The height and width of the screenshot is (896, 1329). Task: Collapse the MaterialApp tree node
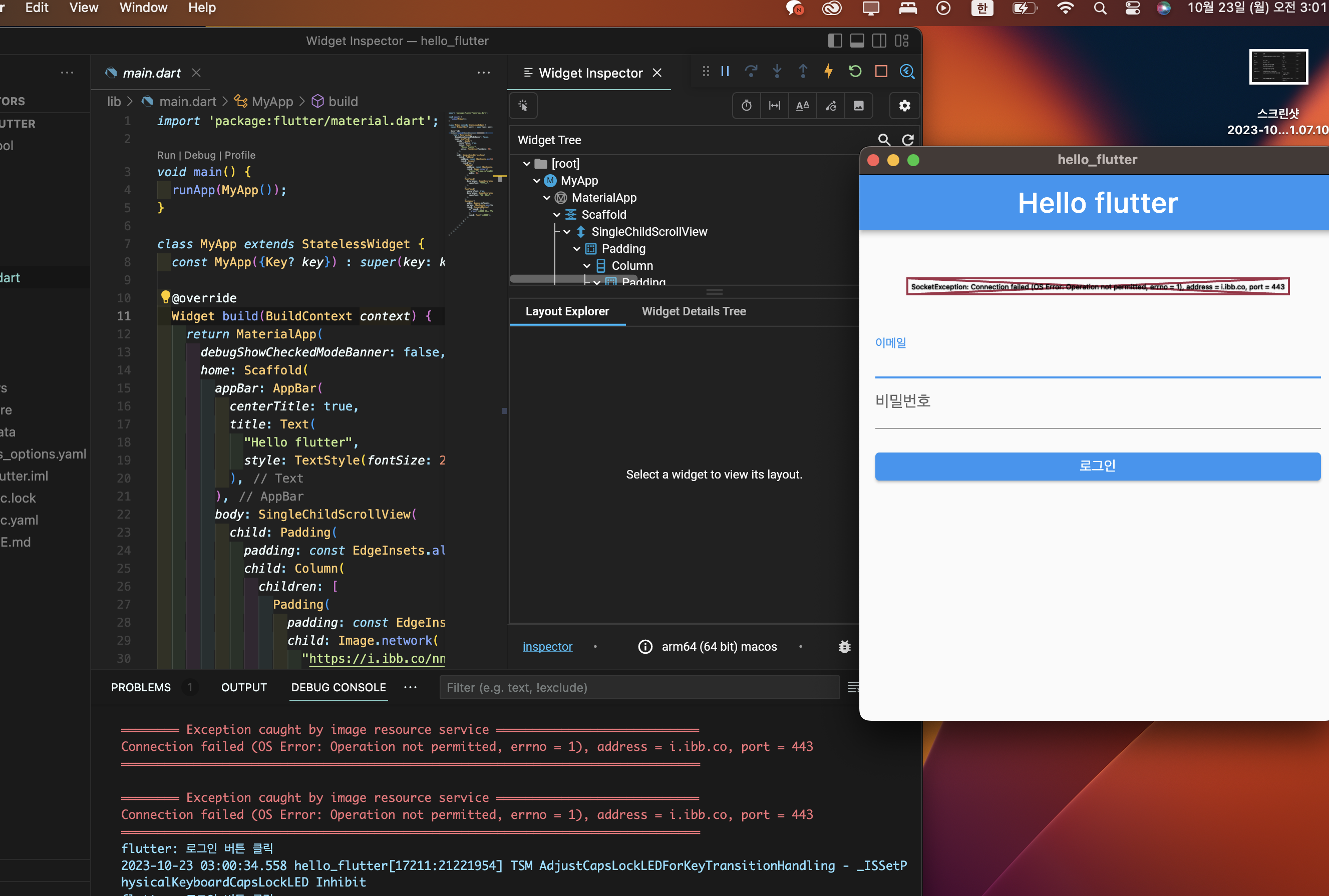point(547,198)
